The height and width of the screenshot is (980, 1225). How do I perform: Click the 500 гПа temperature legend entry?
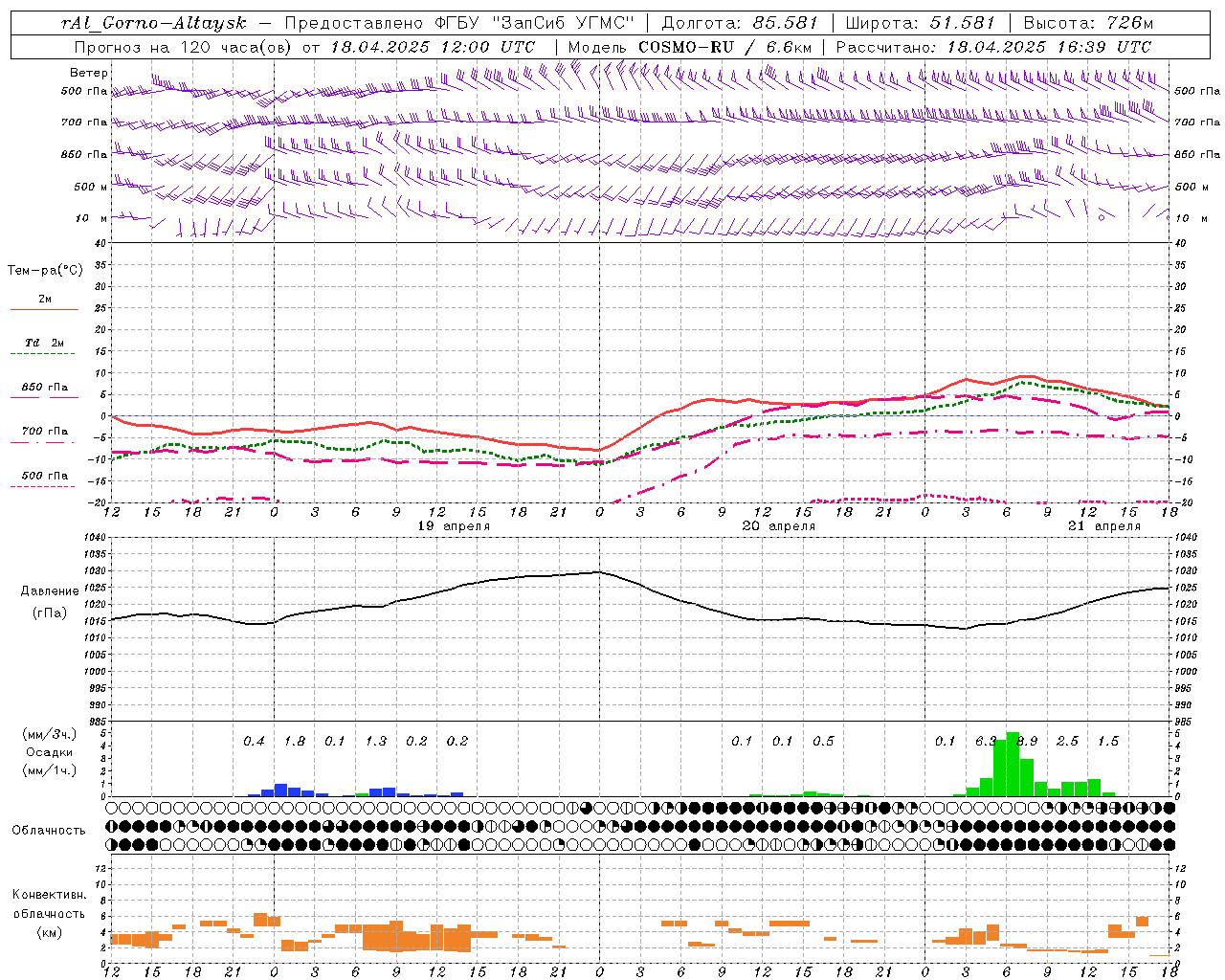tap(45, 476)
